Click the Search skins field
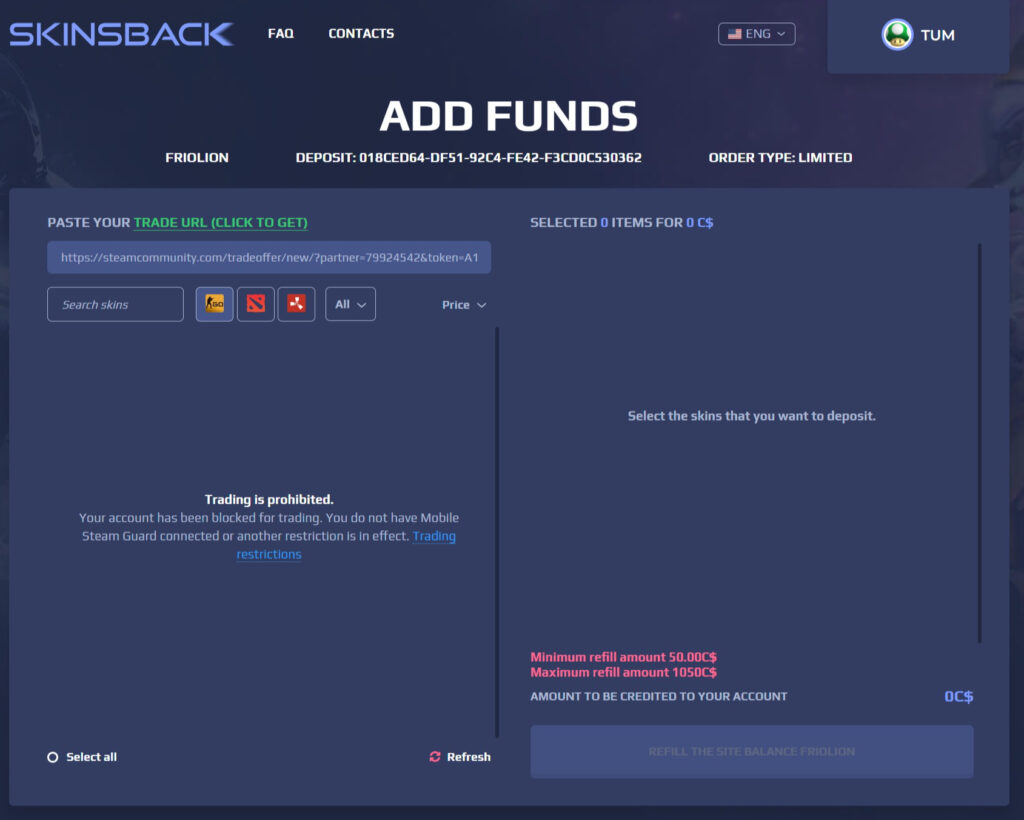1024x820 pixels. click(x=115, y=304)
